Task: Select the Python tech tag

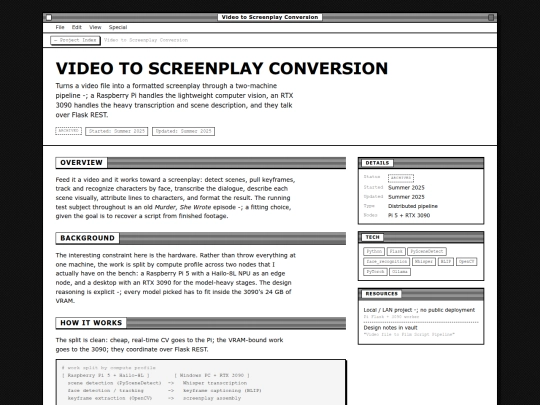Action: [x=374, y=251]
